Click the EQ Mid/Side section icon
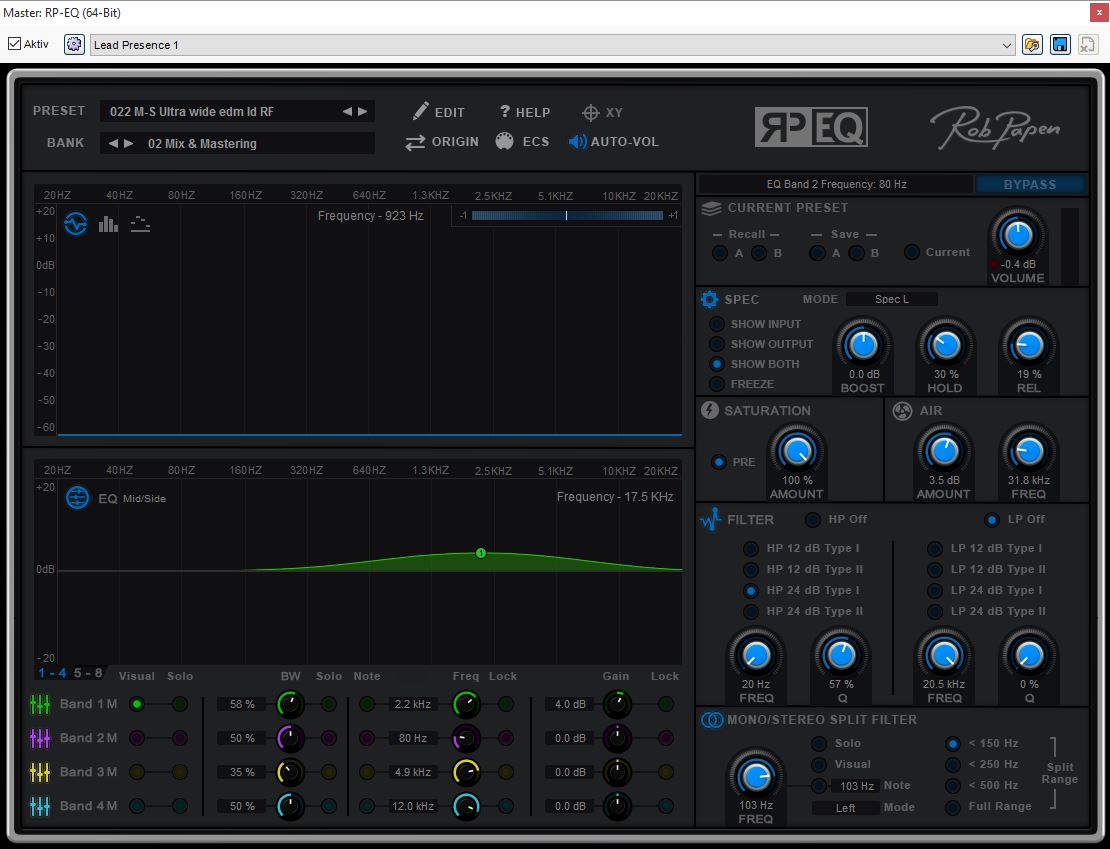This screenshot has height=849, width=1110. [x=77, y=498]
